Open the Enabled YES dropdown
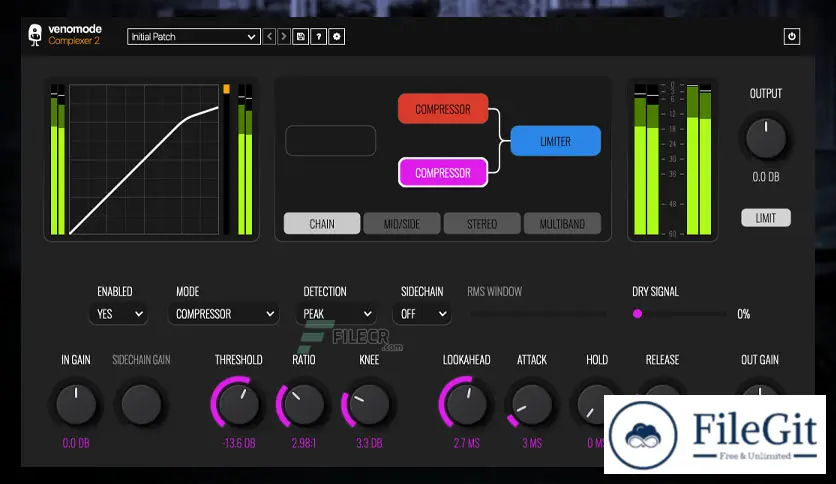 [x=119, y=314]
